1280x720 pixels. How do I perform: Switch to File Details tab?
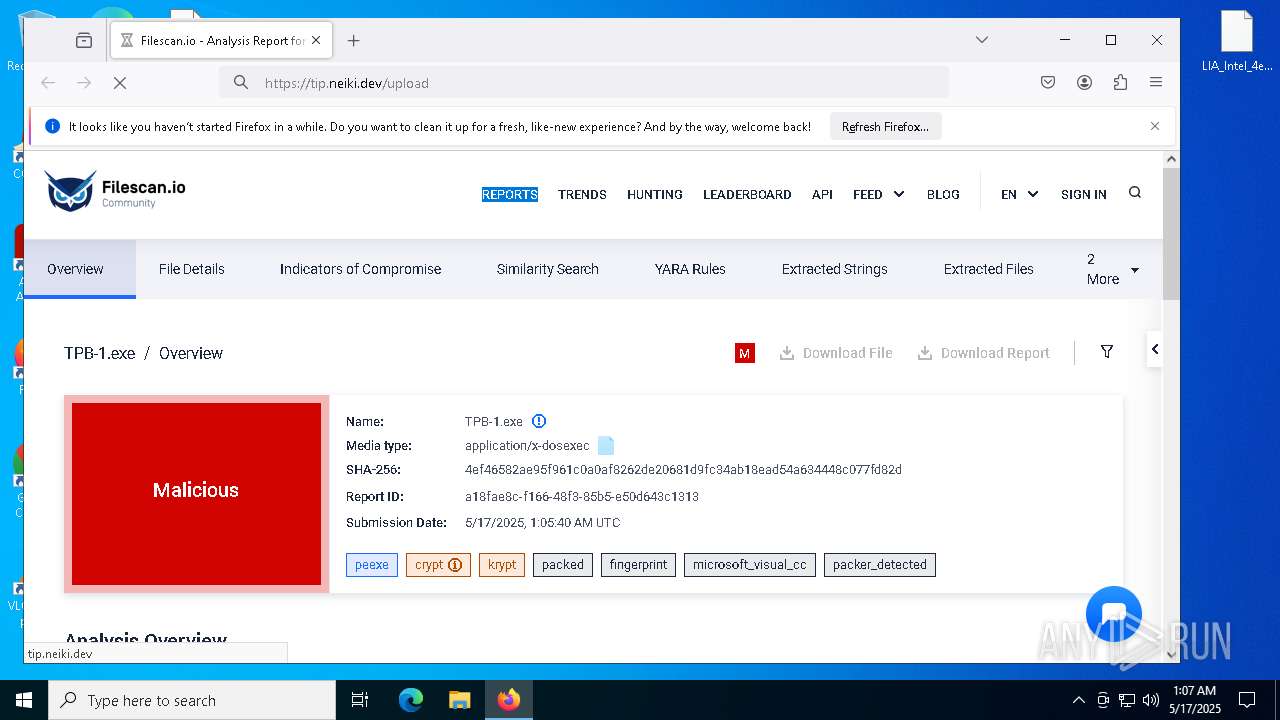pos(191,269)
